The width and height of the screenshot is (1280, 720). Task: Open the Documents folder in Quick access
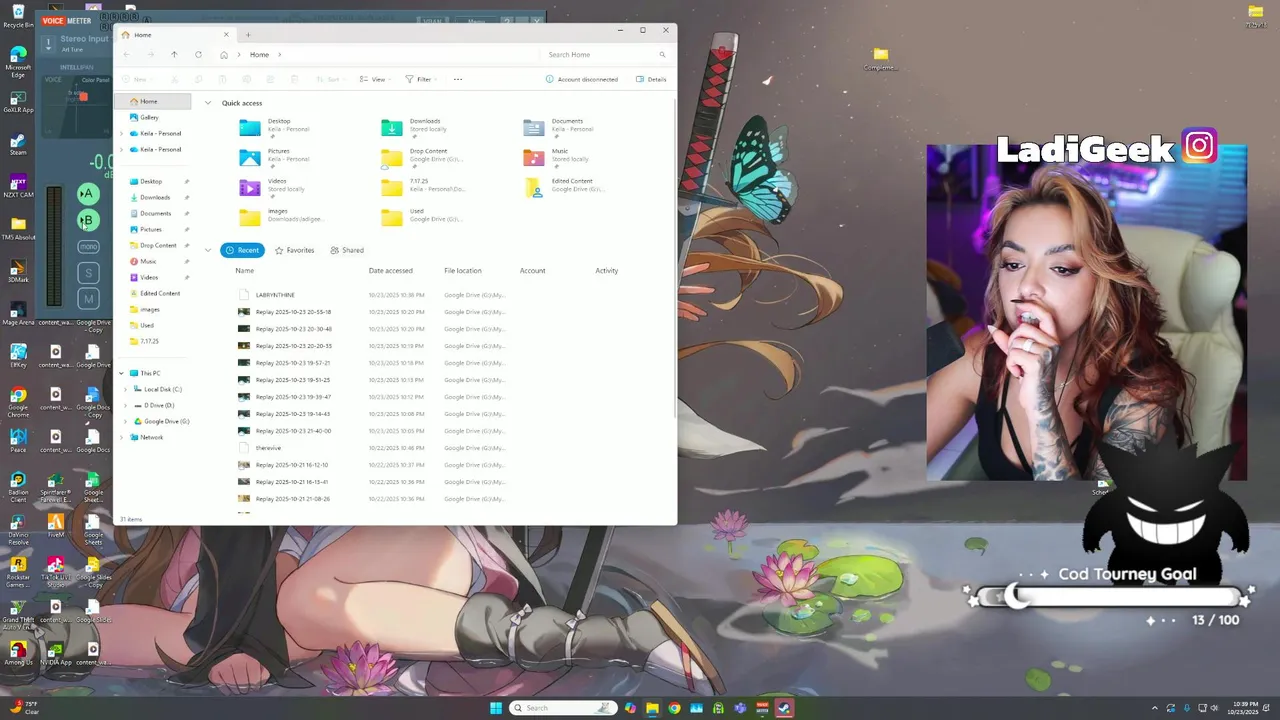click(x=560, y=127)
